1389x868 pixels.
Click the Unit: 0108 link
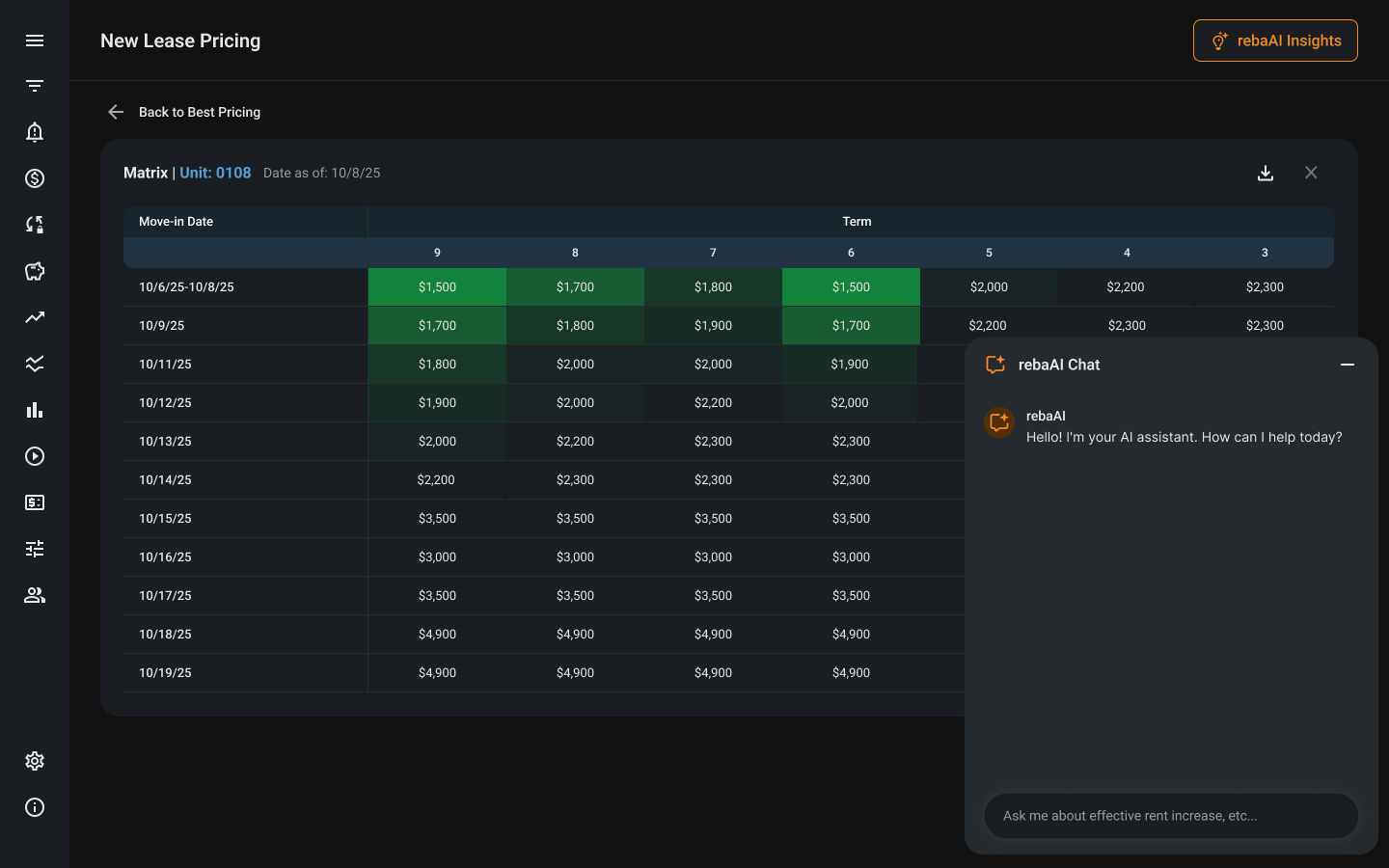point(215,173)
